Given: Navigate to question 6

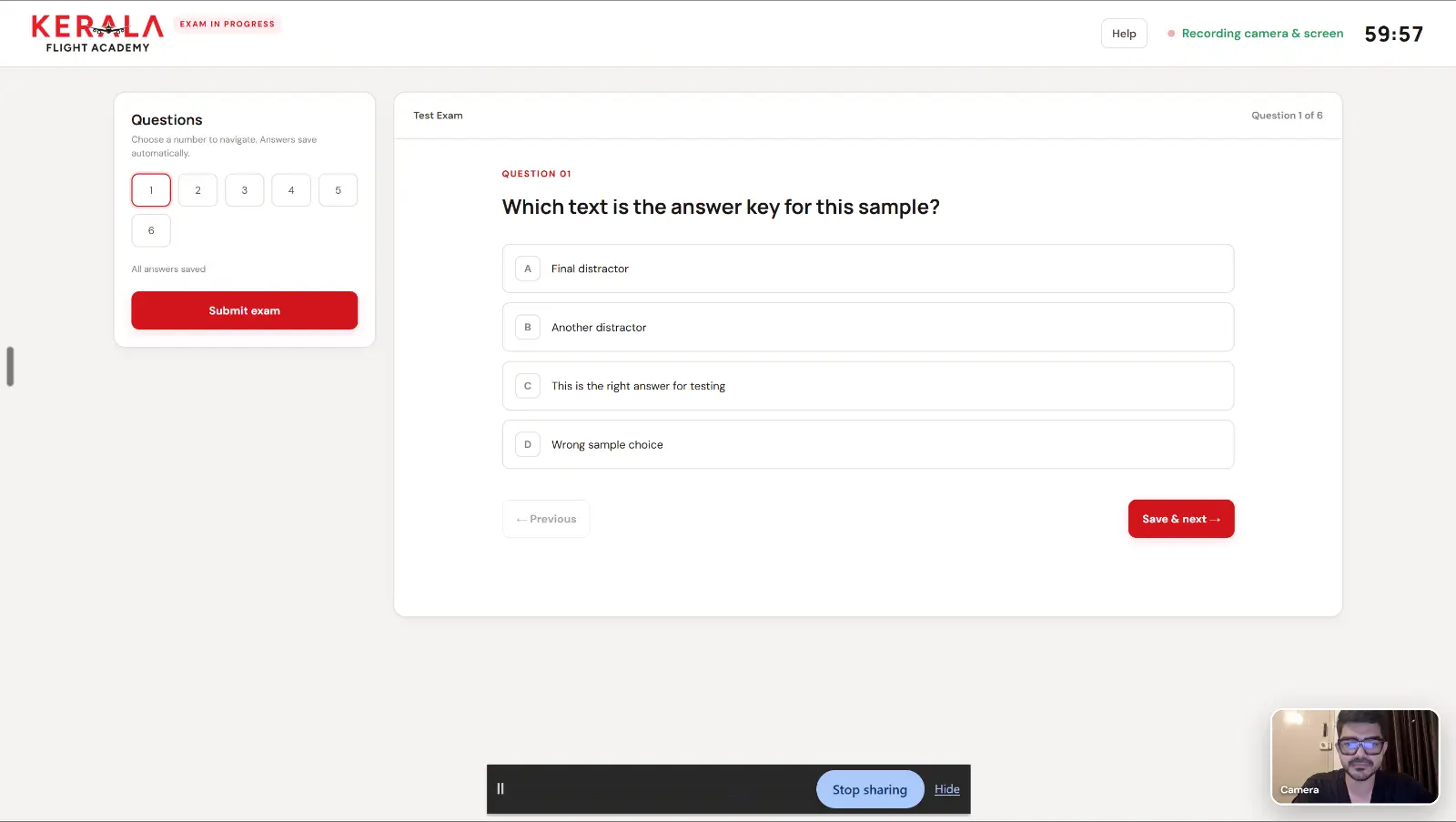Looking at the screenshot, I should [x=151, y=230].
